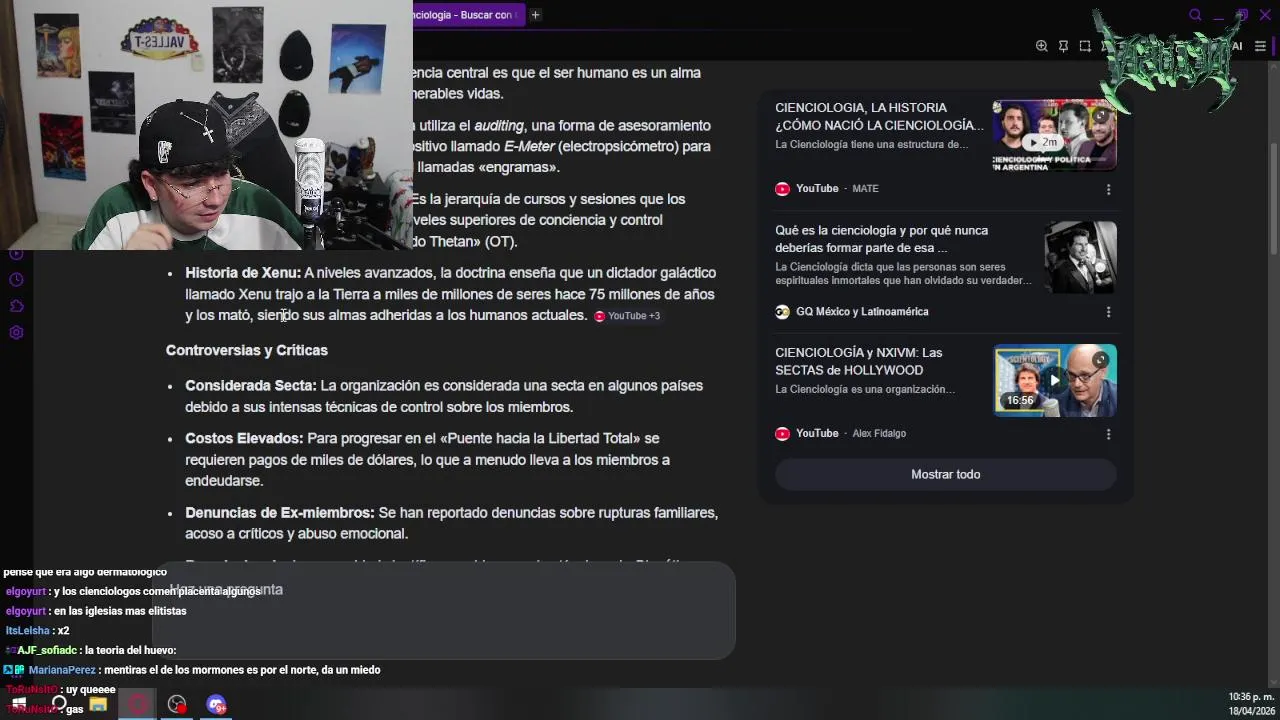This screenshot has width=1280, height=720.
Task: Open the Opera sidebar extensions cube icon
Action: [16, 306]
